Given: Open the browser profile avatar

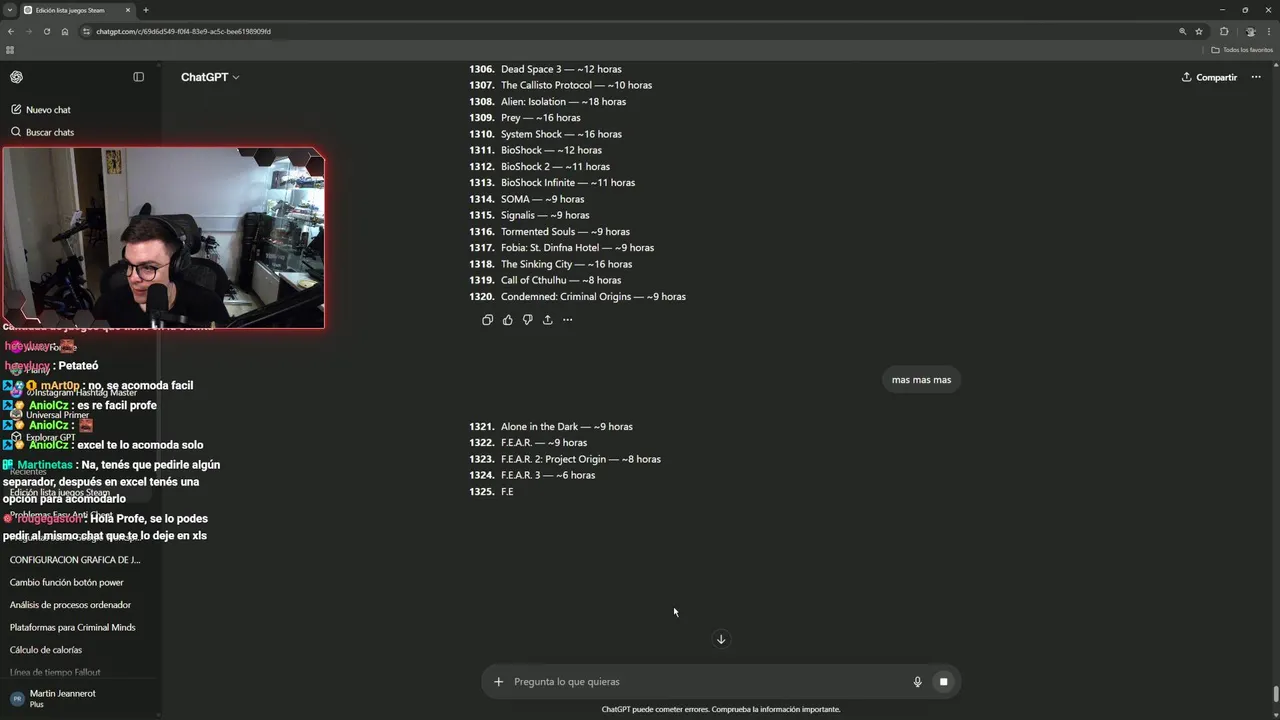Looking at the screenshot, I should 1250,31.
